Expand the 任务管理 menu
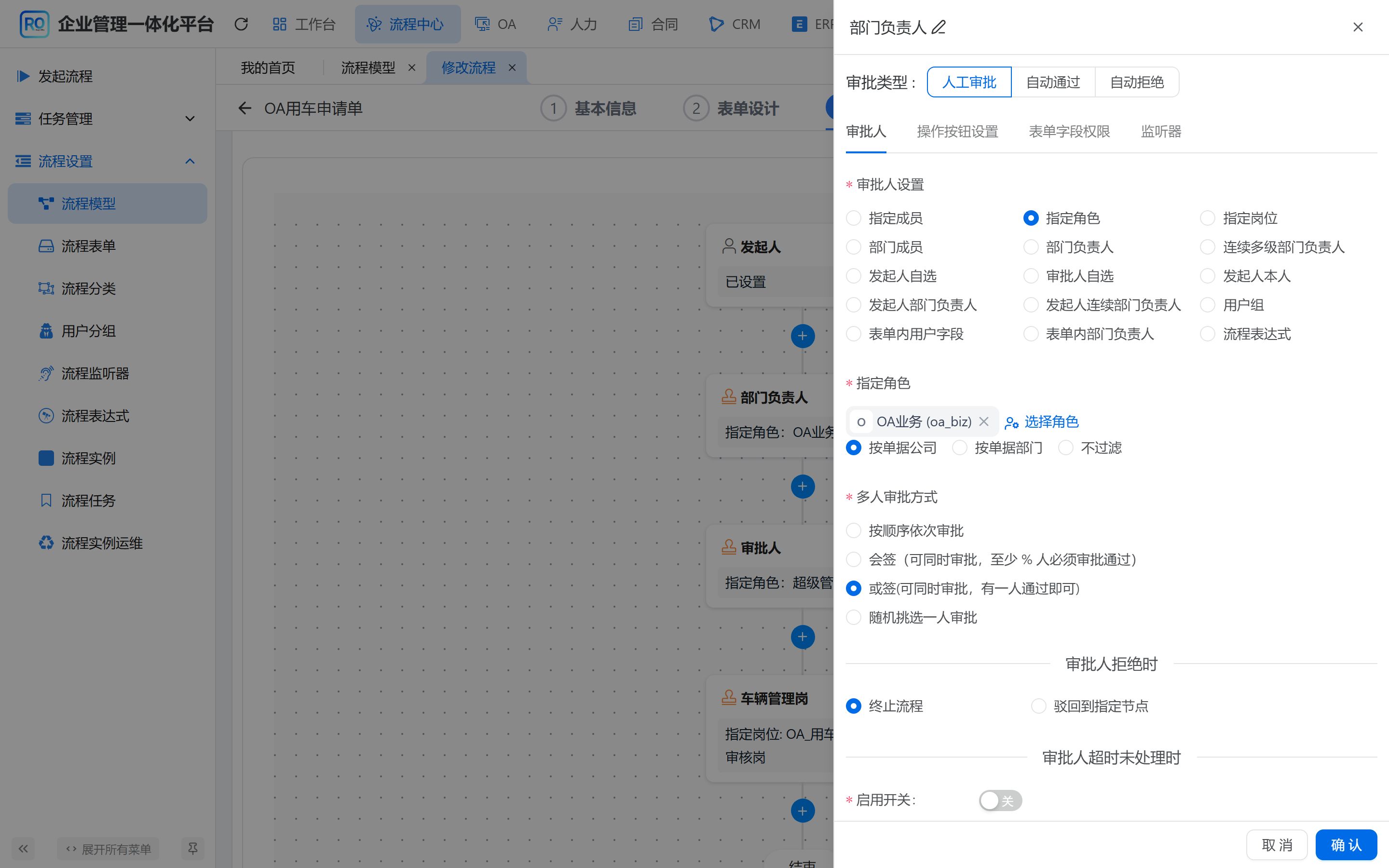The height and width of the screenshot is (868, 1389). (108, 119)
